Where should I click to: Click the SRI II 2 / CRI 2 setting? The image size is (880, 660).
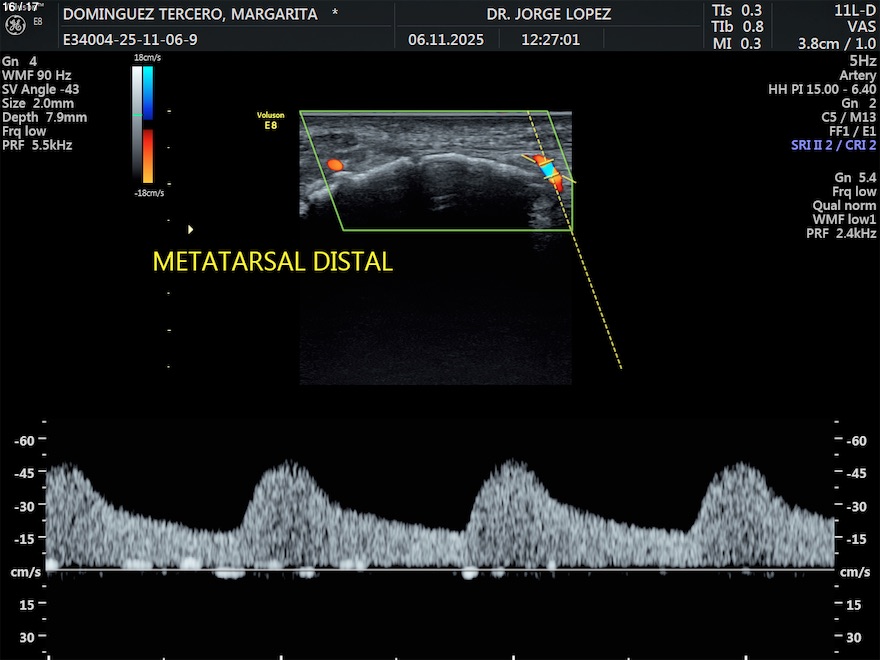(833, 145)
